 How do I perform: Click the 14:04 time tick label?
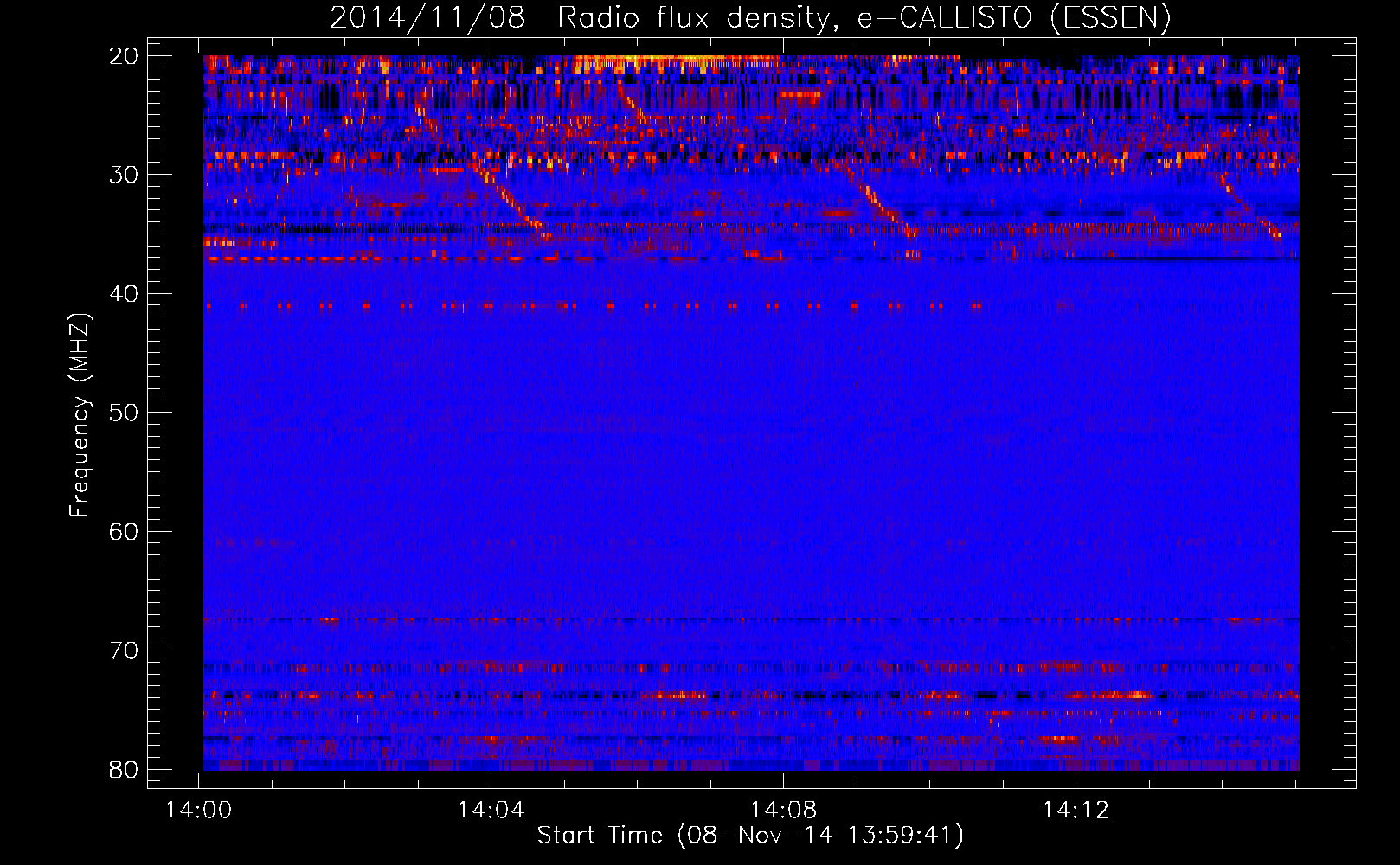491,811
